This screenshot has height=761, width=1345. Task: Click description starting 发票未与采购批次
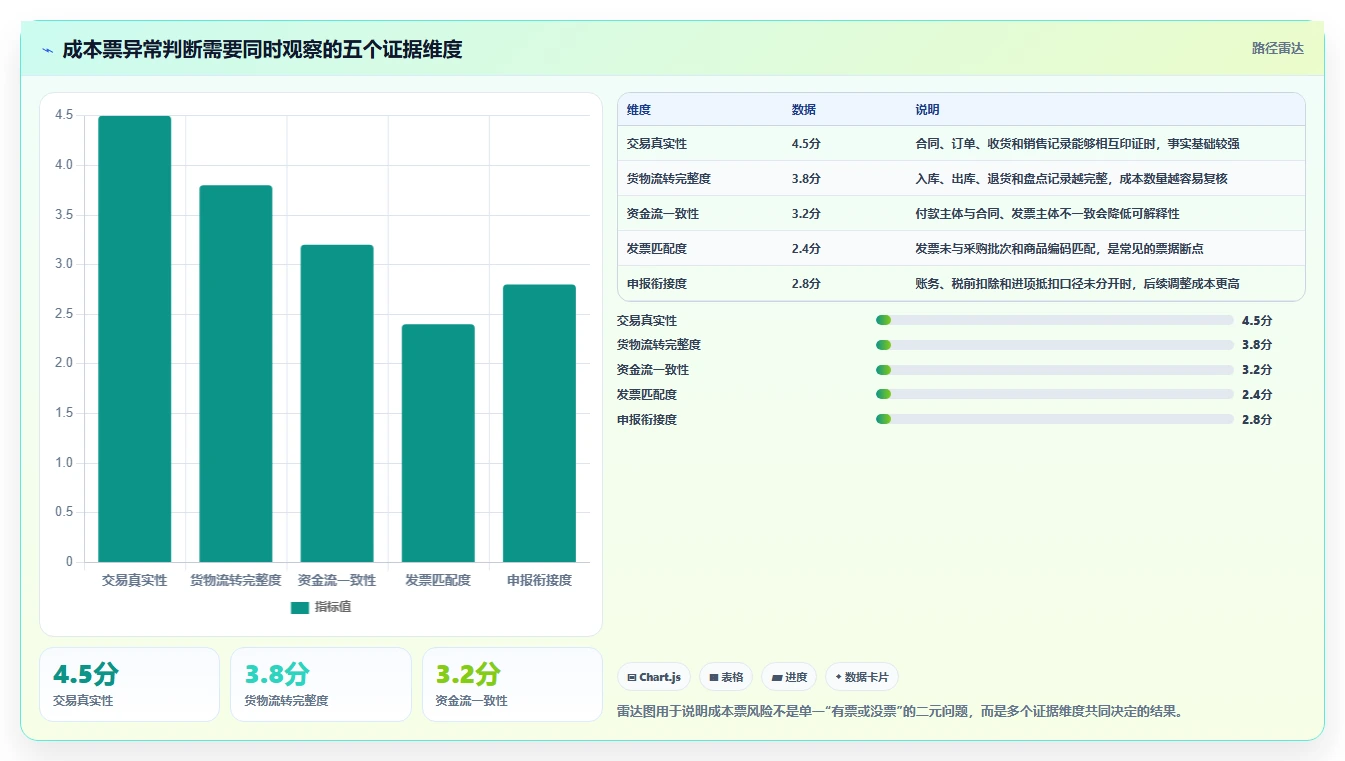tap(1059, 249)
